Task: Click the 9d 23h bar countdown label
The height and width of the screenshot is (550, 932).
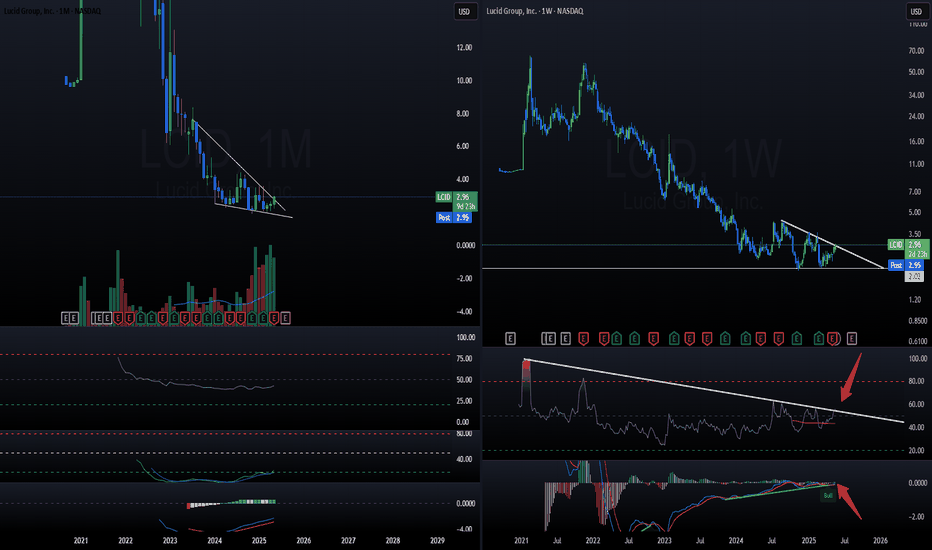Action: pos(465,206)
